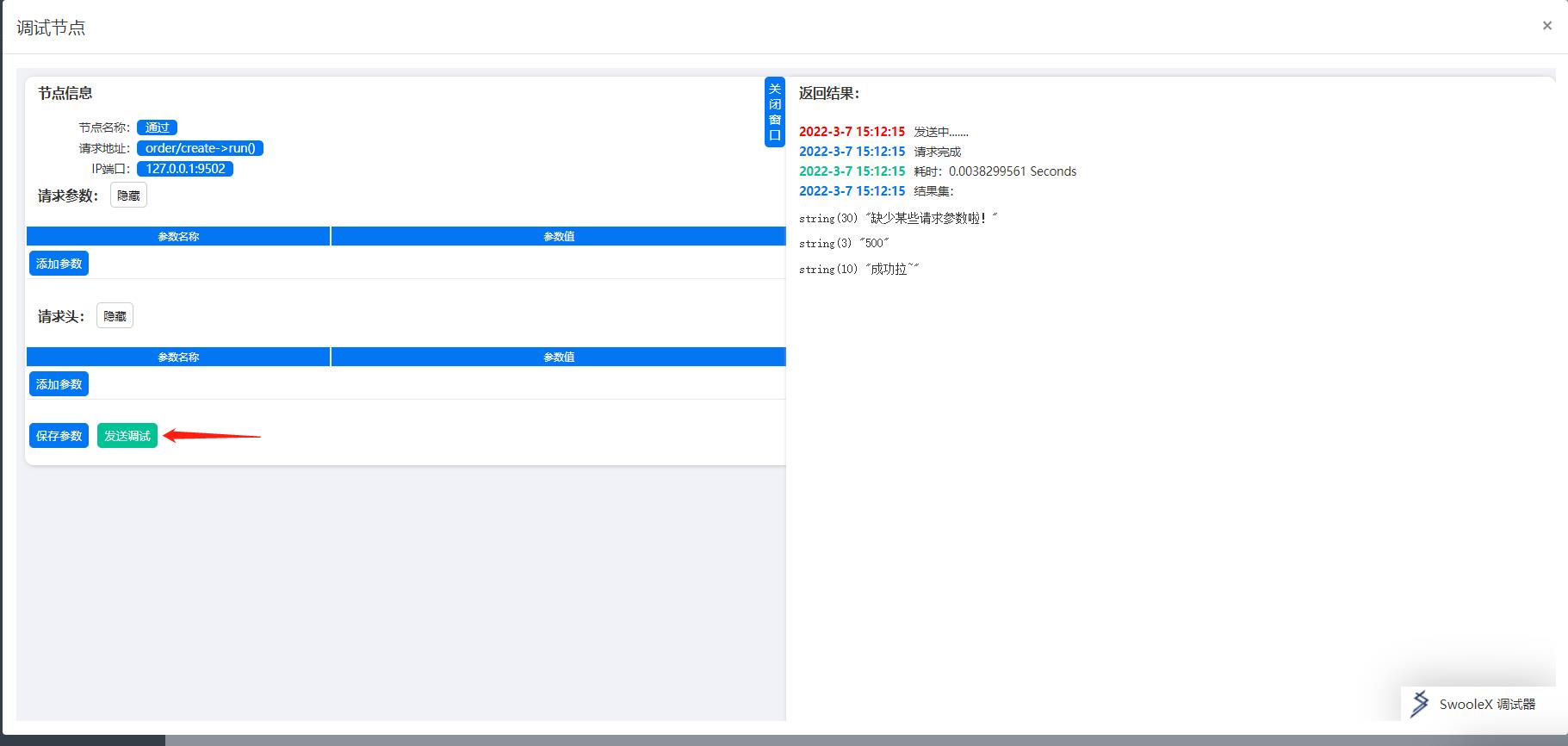Click the SwooleX logo icon
1568x746 pixels.
click(1420, 704)
